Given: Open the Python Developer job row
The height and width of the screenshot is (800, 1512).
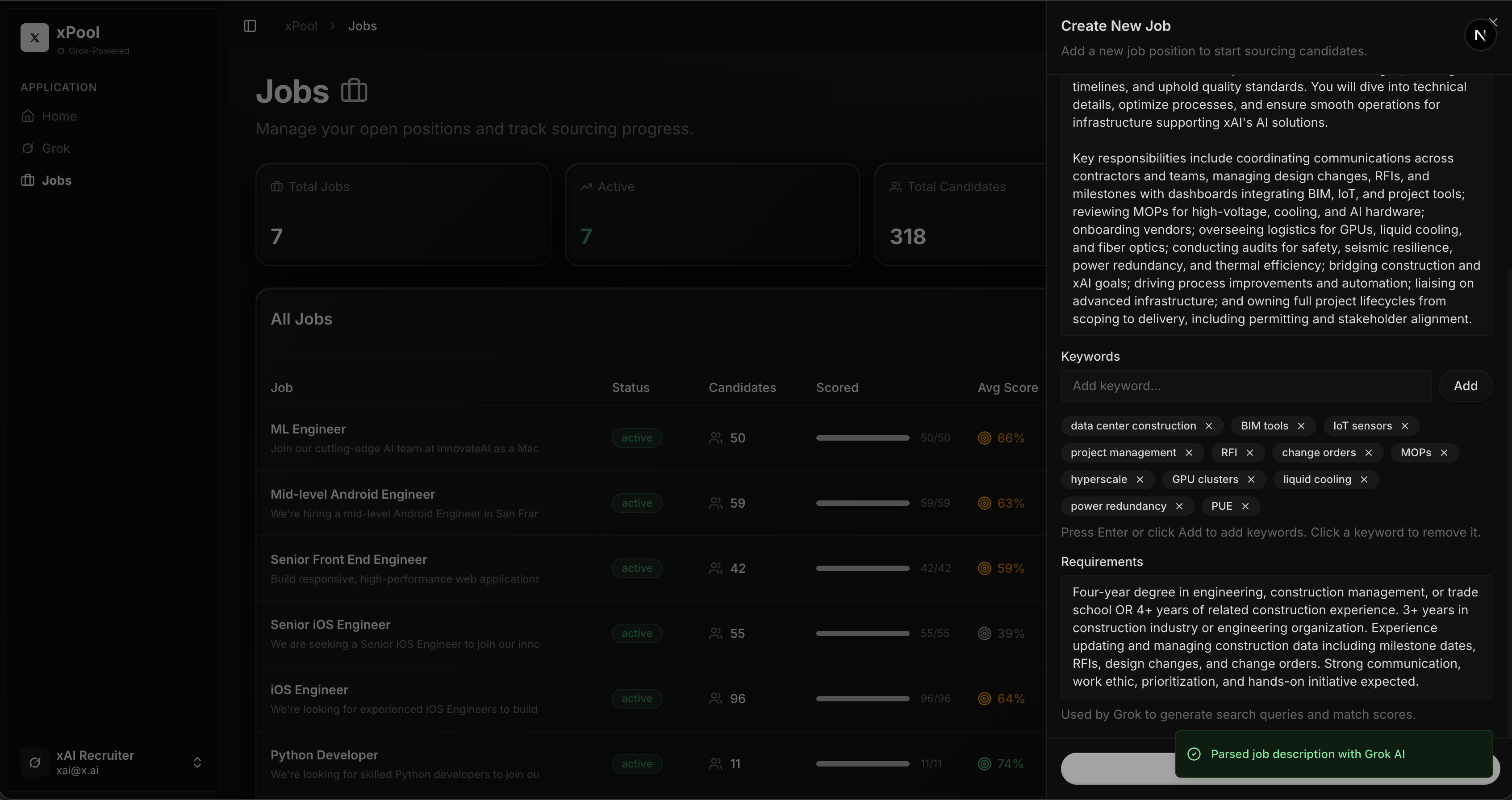Looking at the screenshot, I should pos(324,755).
